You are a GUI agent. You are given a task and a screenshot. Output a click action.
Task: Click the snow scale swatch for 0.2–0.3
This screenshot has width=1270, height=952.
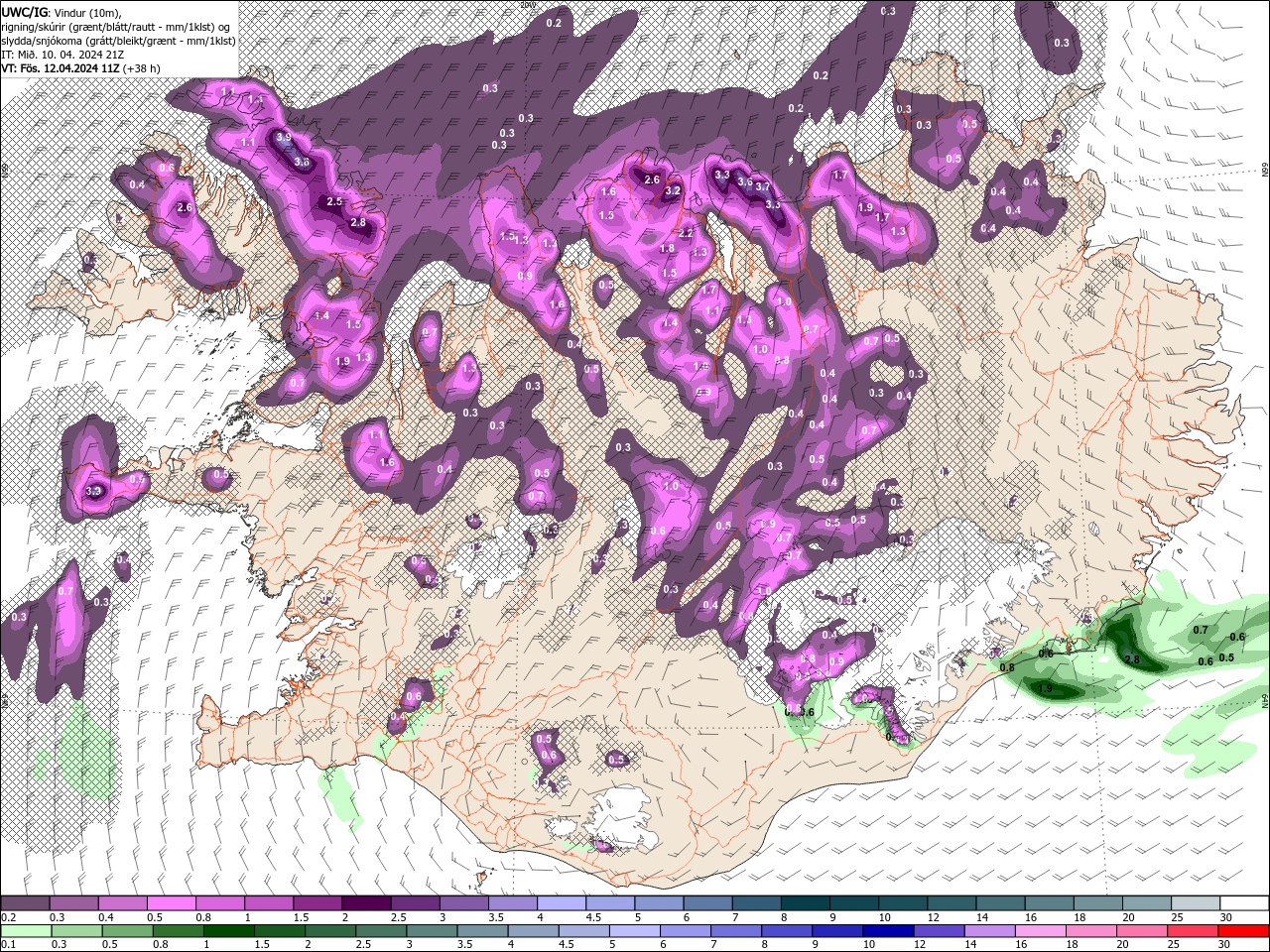click(x=26, y=903)
